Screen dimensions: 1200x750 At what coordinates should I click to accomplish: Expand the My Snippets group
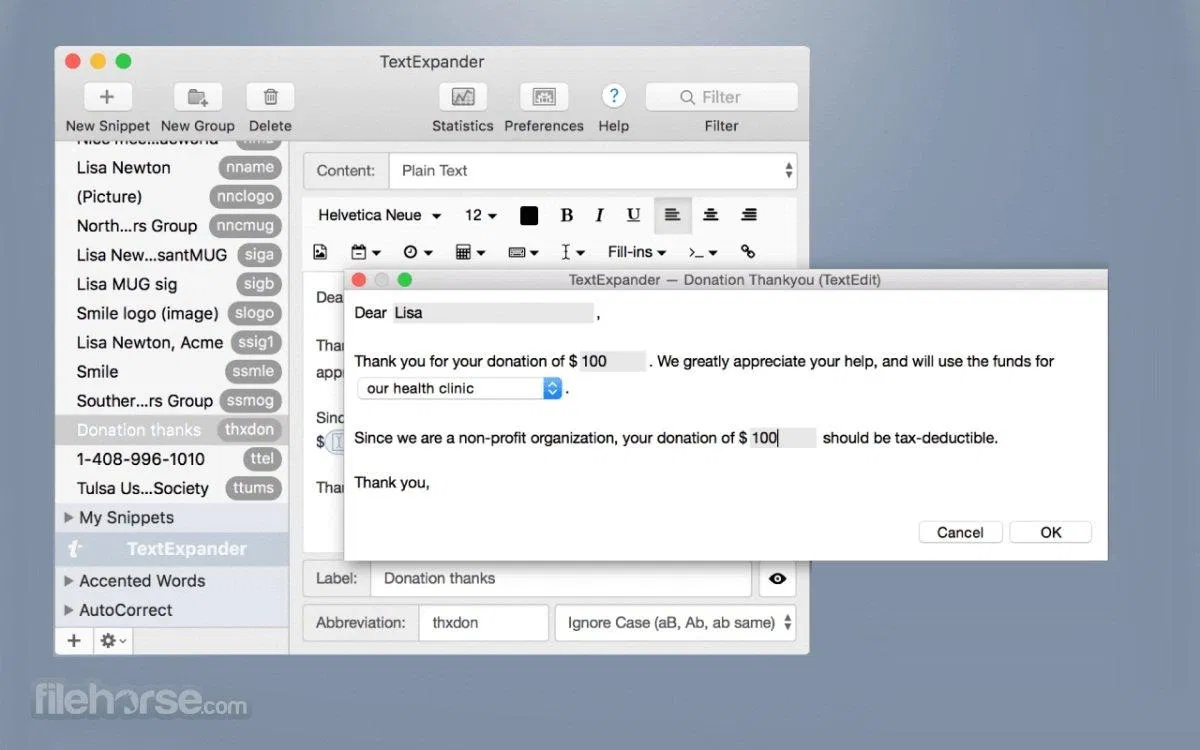tap(69, 517)
